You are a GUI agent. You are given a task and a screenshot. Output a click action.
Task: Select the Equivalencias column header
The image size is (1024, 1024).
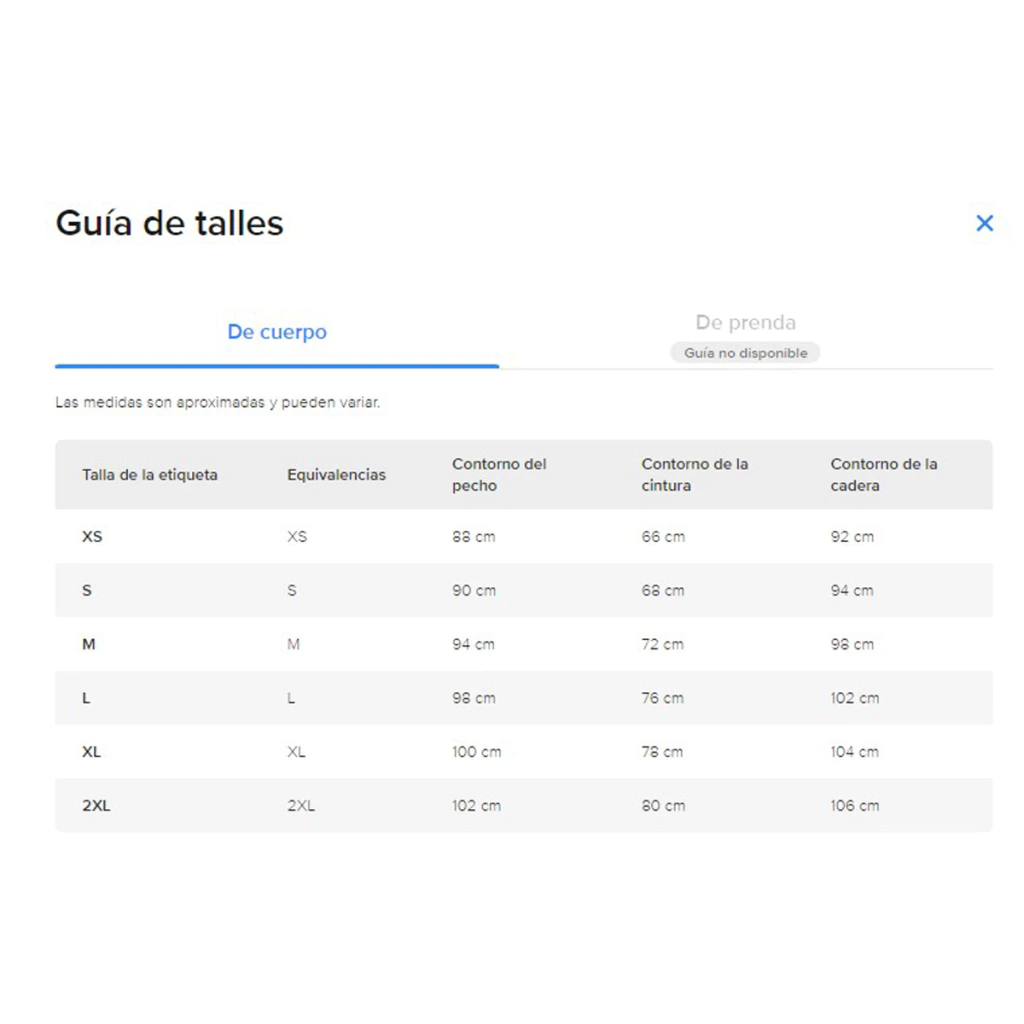tap(336, 475)
